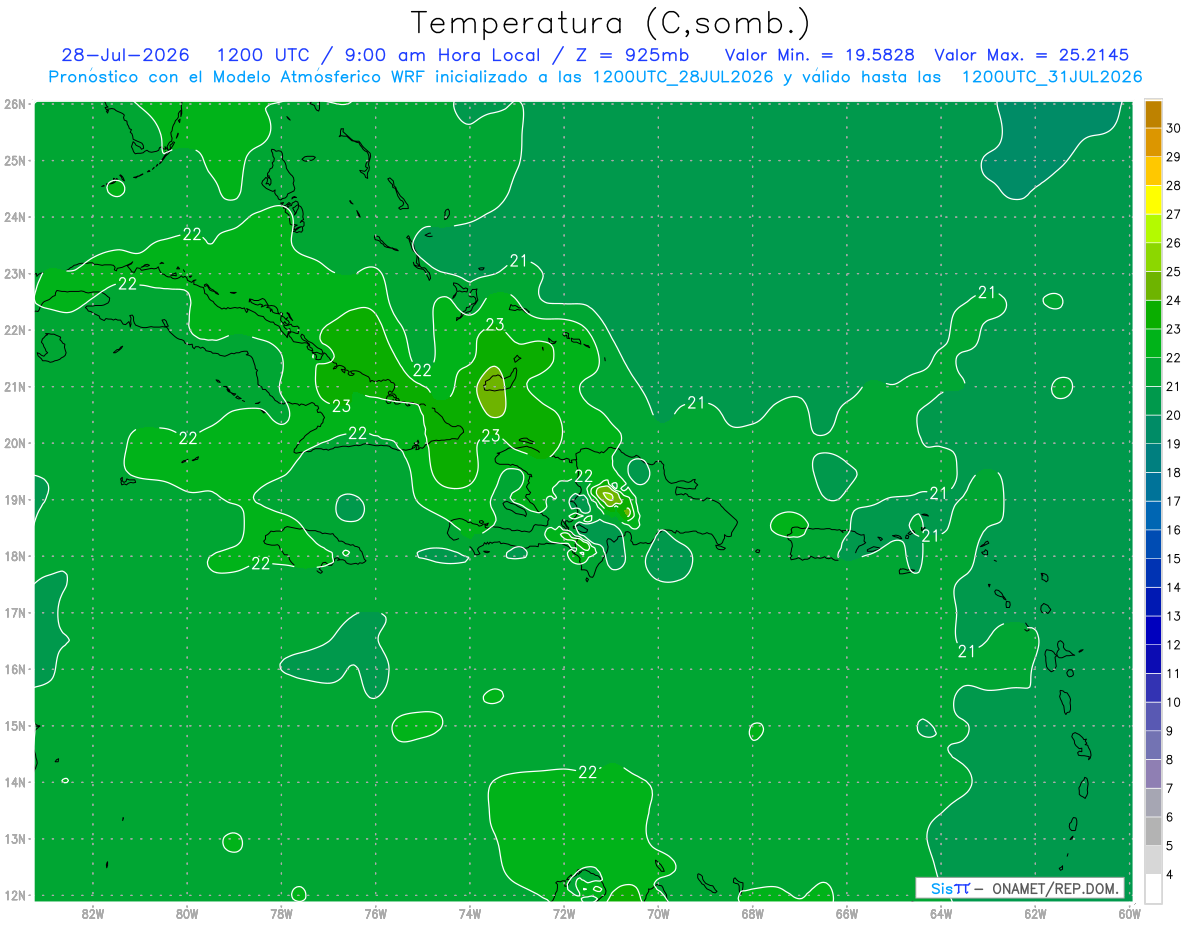The width and height of the screenshot is (1200, 927).
Task: Click the 'ONAMET/REP.DOM.' credit box
Action: click(1053, 888)
